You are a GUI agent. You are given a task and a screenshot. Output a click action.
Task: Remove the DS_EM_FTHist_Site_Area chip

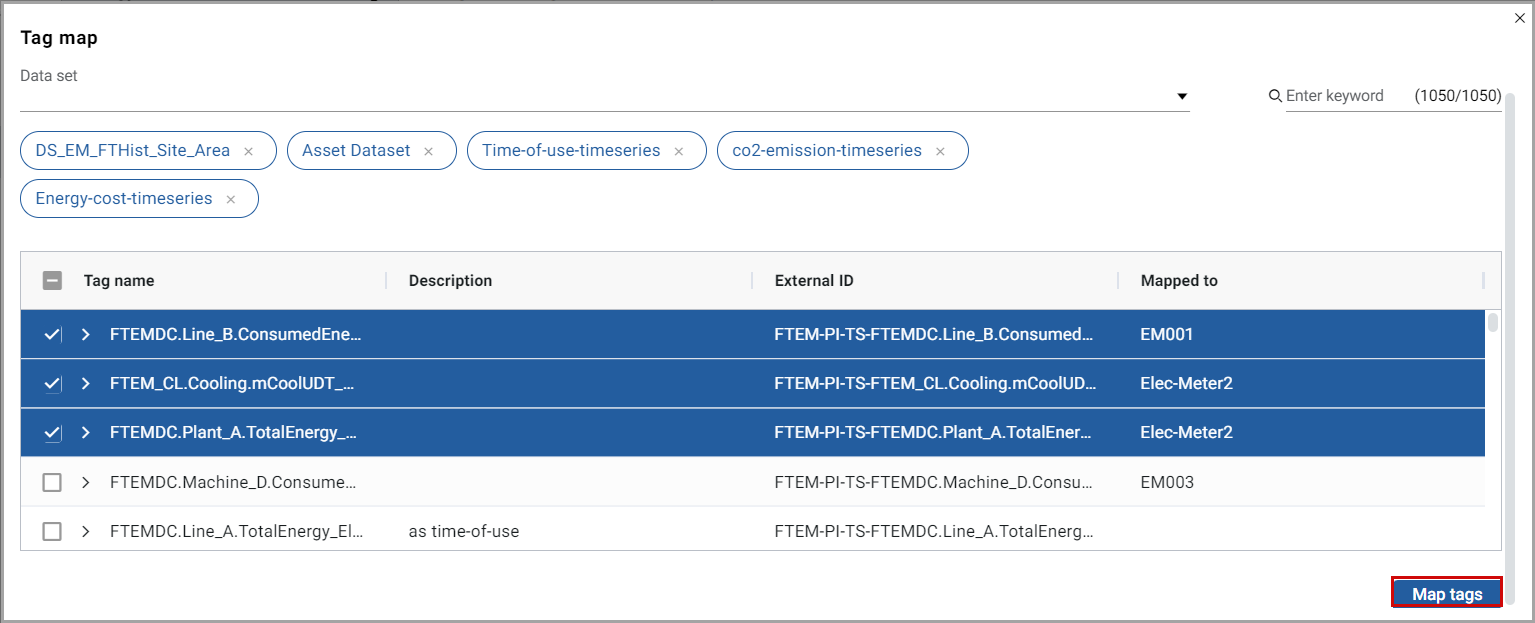tap(248, 151)
